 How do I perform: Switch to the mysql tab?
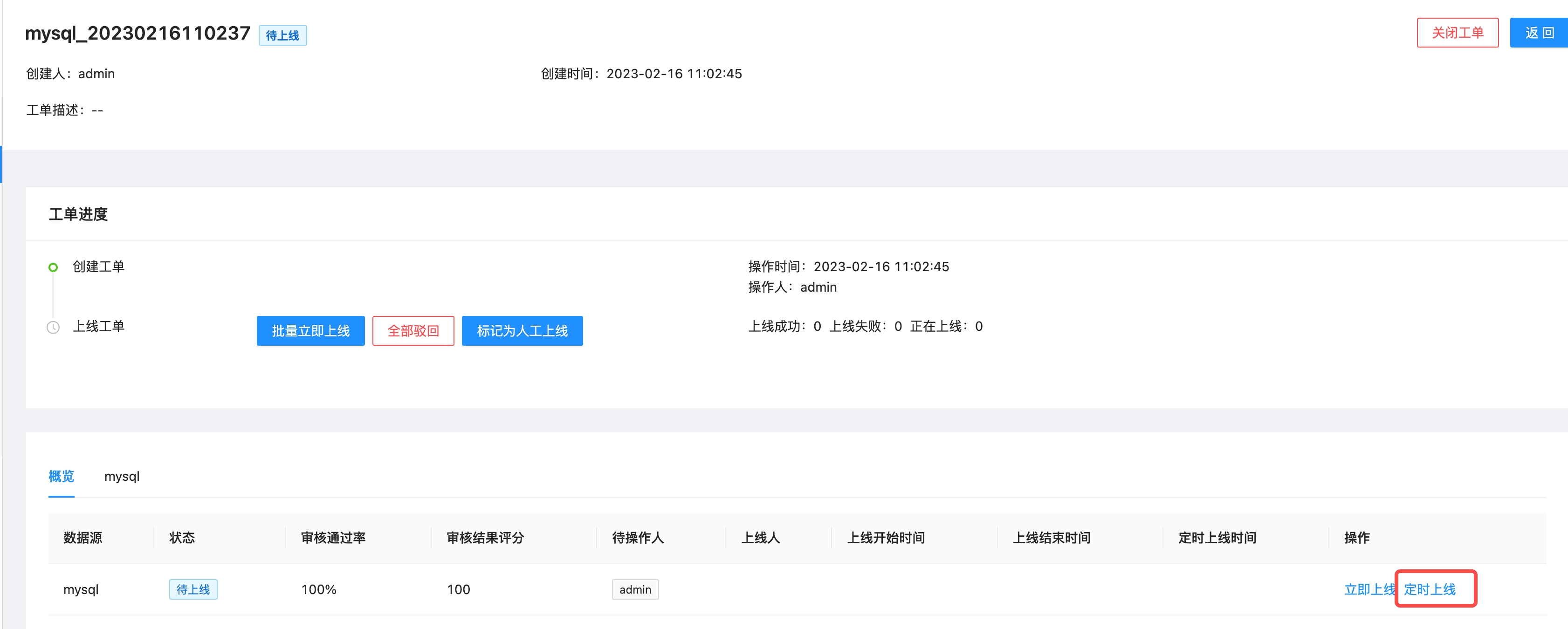(x=122, y=476)
